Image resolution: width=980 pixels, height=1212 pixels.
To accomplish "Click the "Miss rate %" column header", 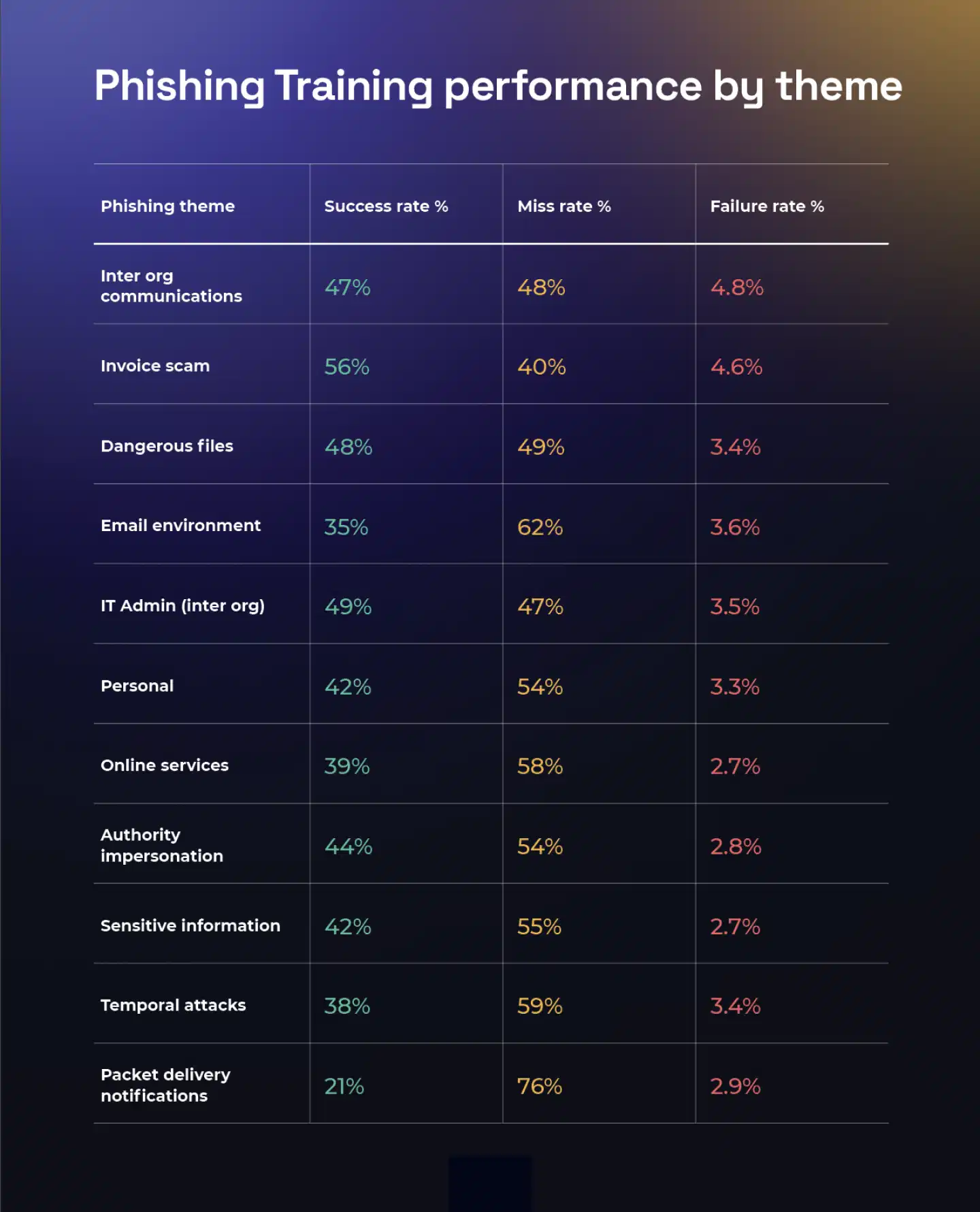I will pyautogui.click(x=563, y=206).
